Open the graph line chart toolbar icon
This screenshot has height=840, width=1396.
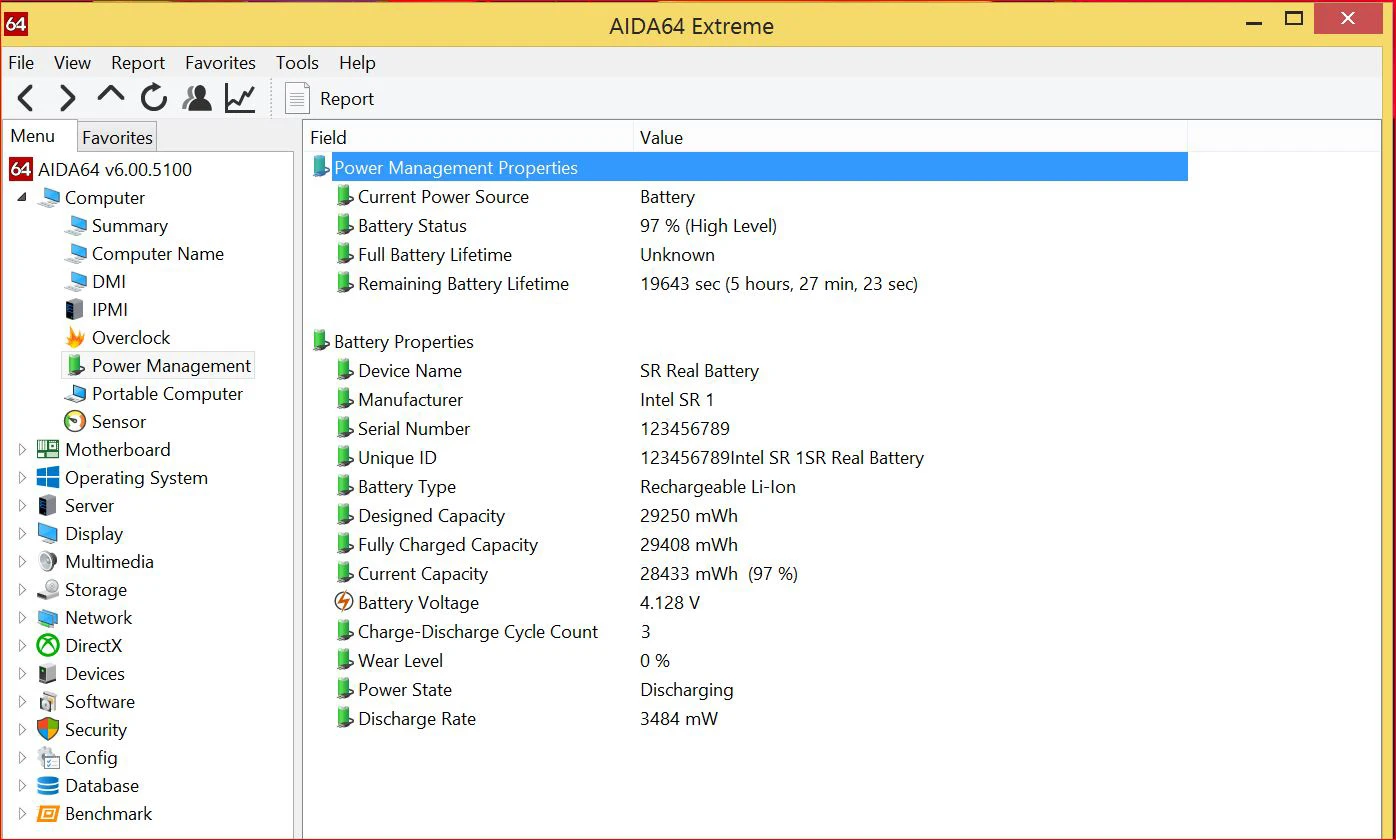[x=240, y=98]
